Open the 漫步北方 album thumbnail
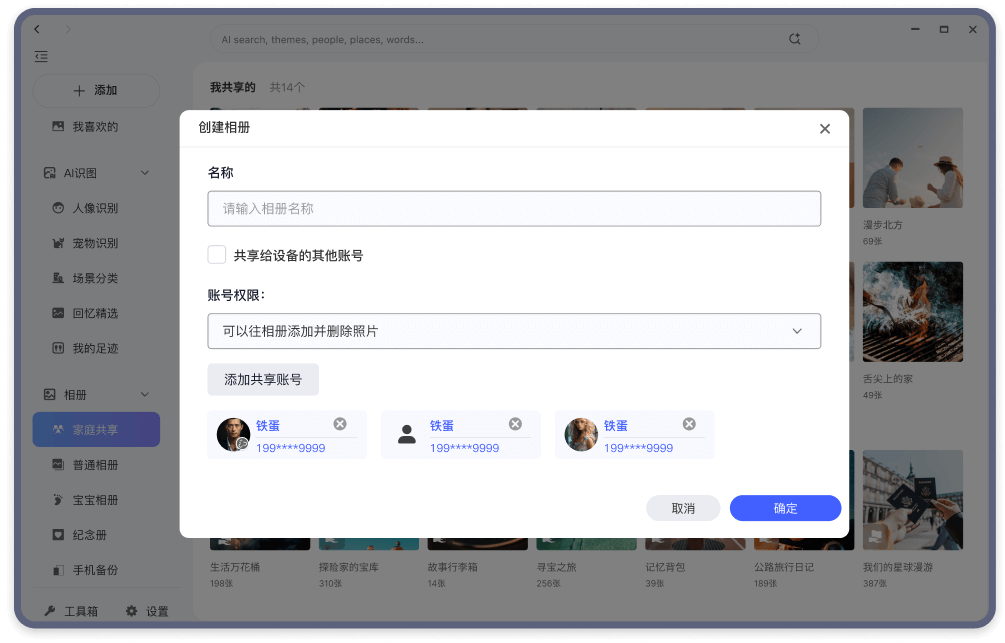The image size is (1005, 643). [912, 158]
